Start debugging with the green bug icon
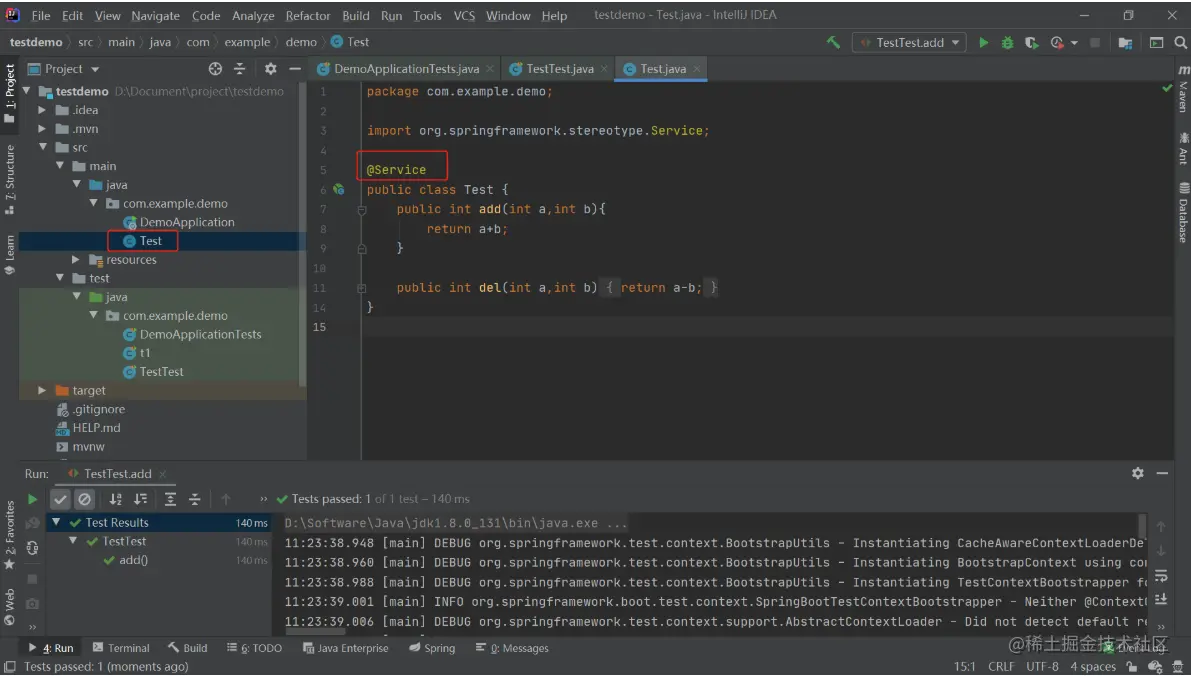The height and width of the screenshot is (676, 1191). tap(1007, 43)
